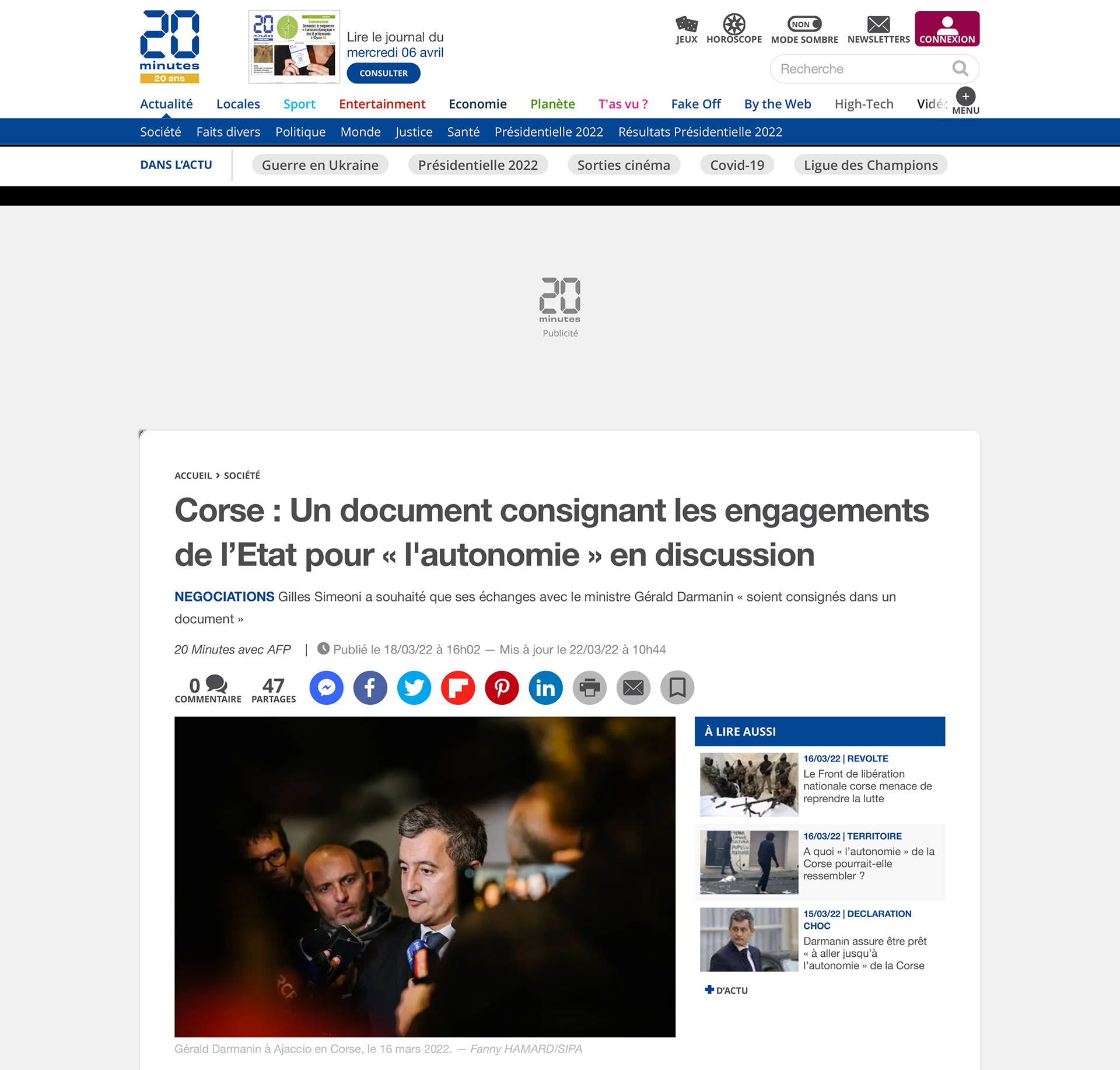The height and width of the screenshot is (1070, 1120).
Task: Expand the plus Menu button
Action: (965, 101)
